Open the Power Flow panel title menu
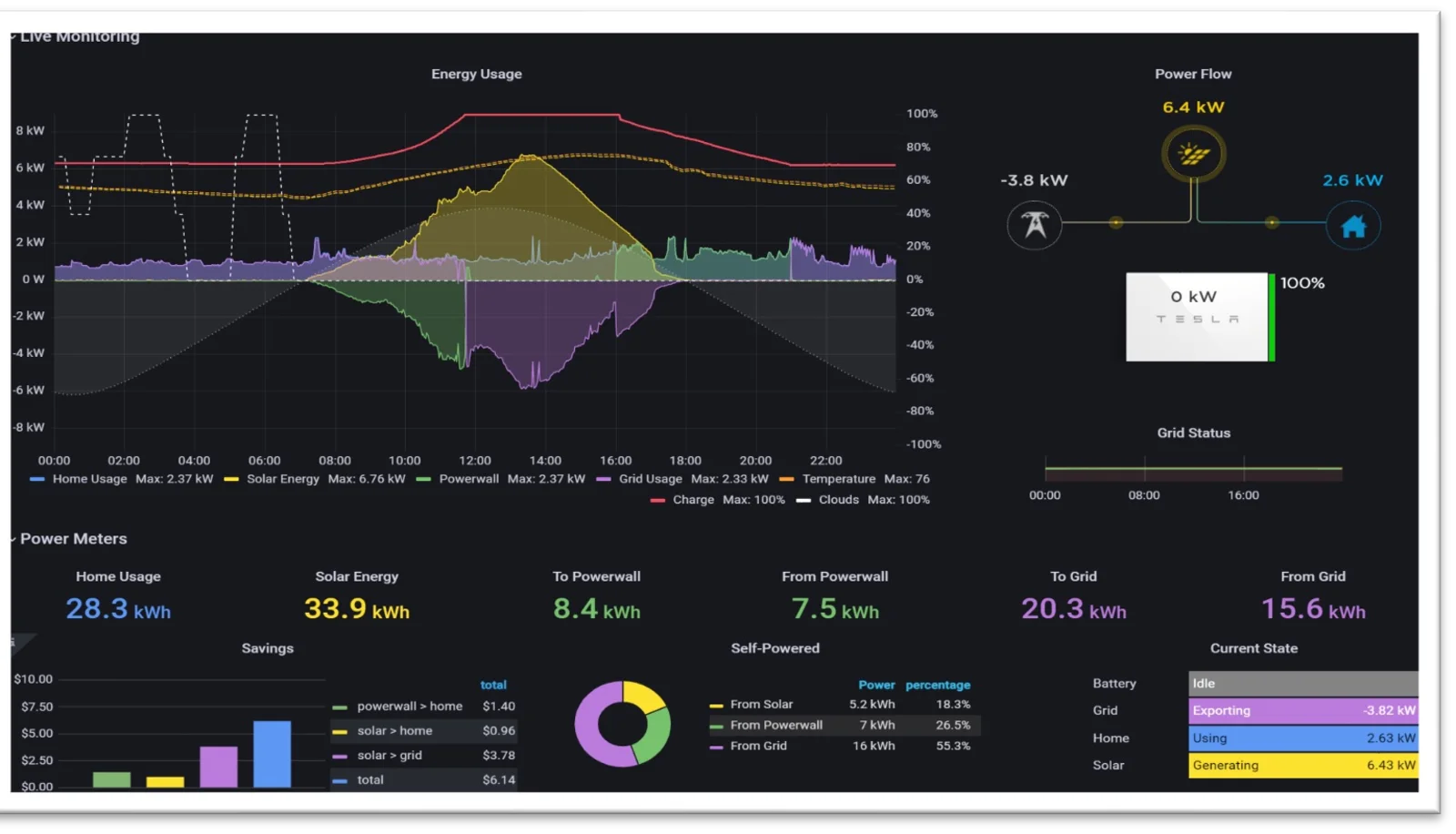 pyautogui.click(x=1193, y=74)
